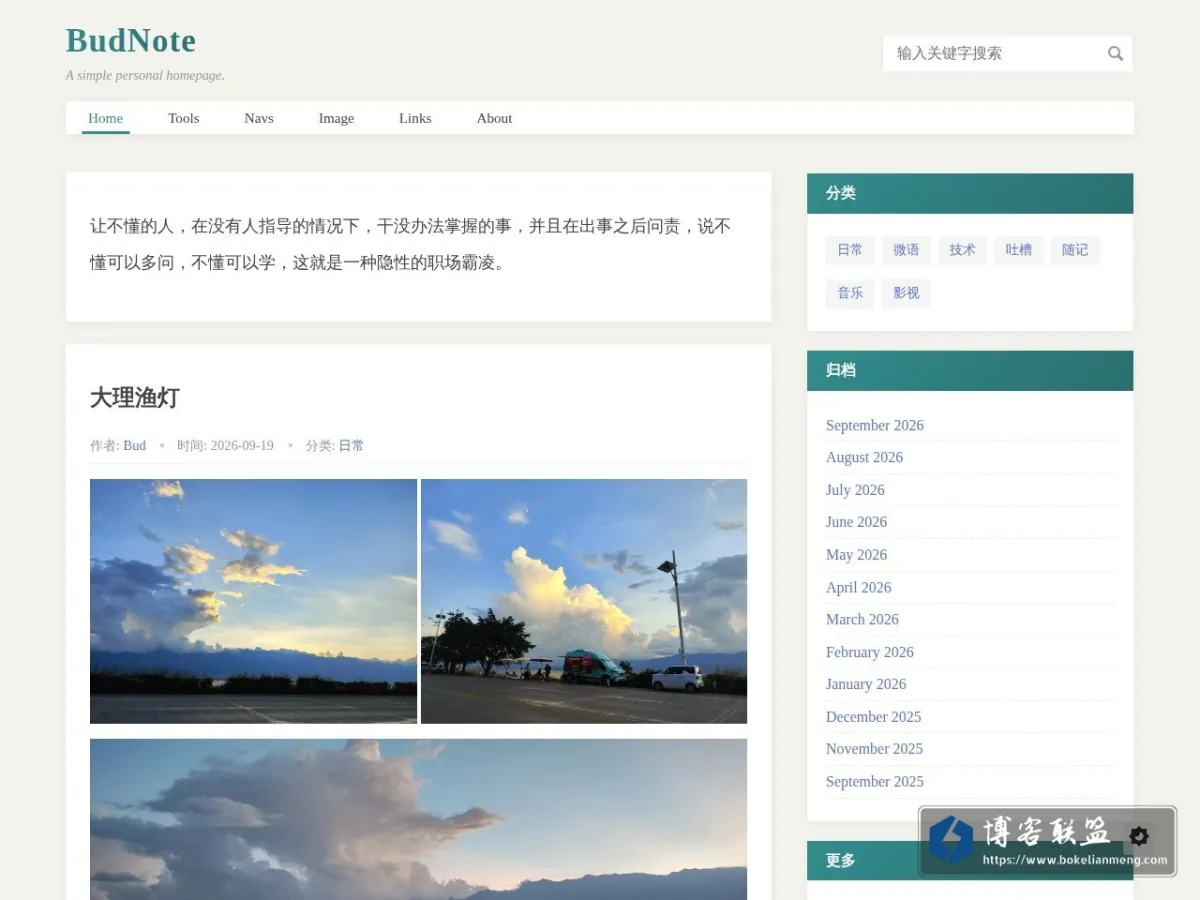The height and width of the screenshot is (900, 1200).
Task: Click the post date 2026-09-19
Action: [241, 446]
